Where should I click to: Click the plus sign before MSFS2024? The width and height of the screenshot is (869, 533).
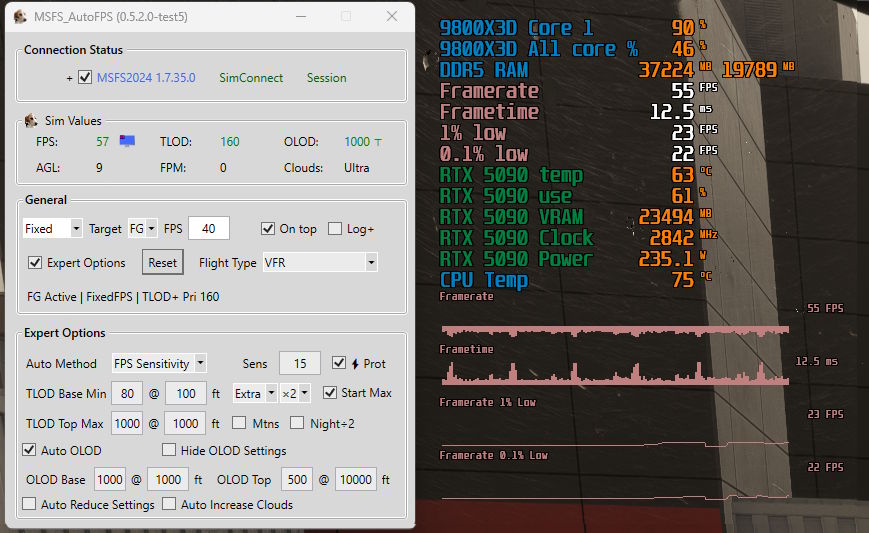[x=69, y=79]
